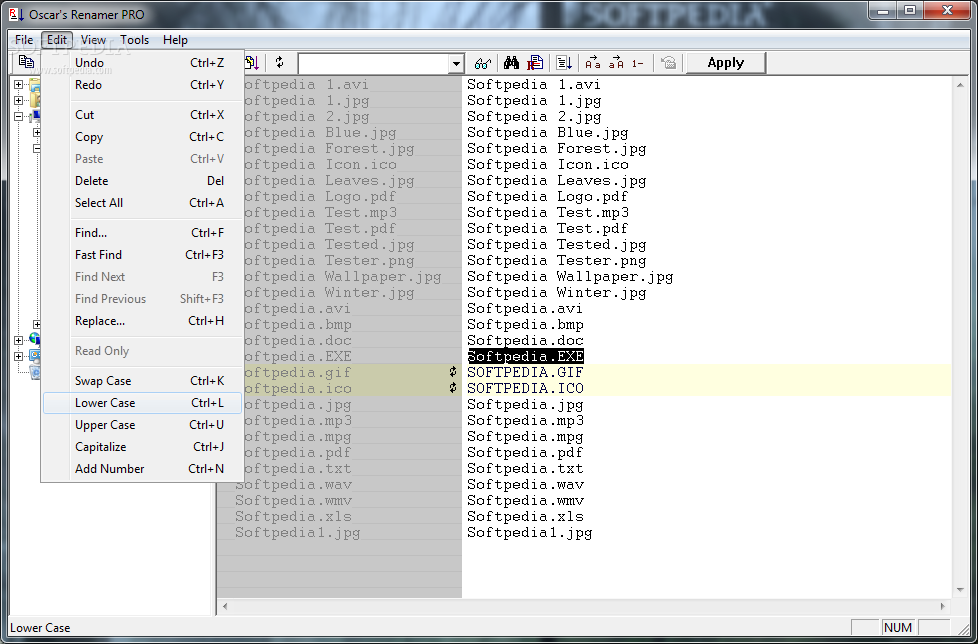978x644 pixels.
Task: Choose Undo from the Edit menu
Action: coord(142,63)
